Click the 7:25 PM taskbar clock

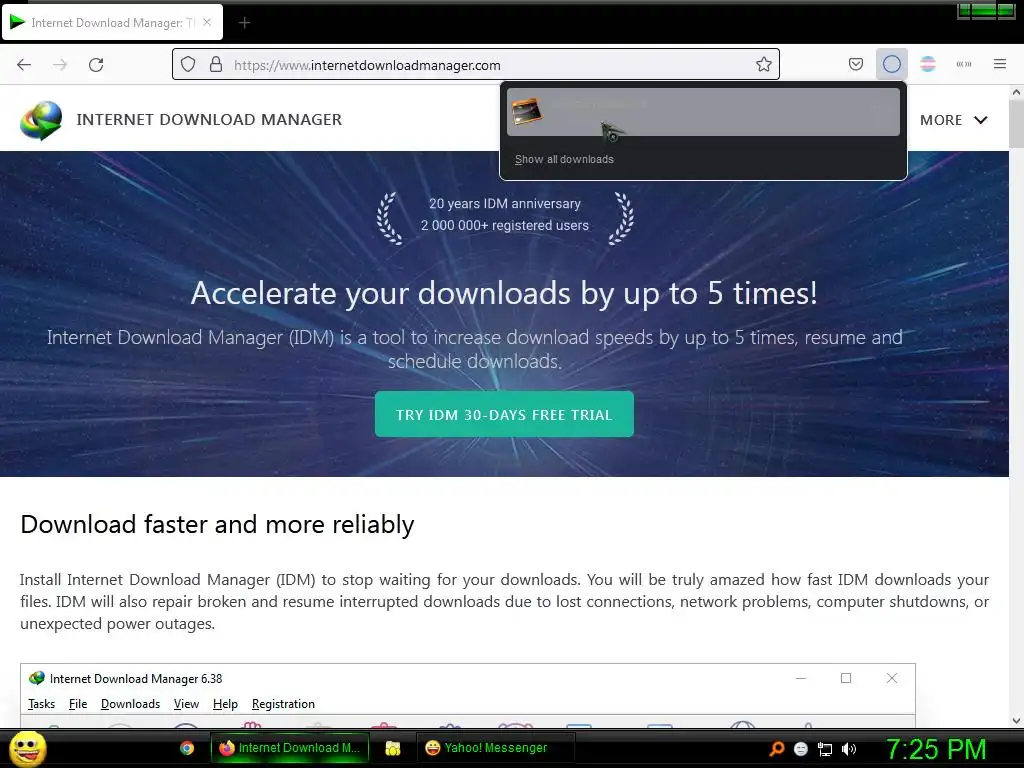[x=936, y=749]
